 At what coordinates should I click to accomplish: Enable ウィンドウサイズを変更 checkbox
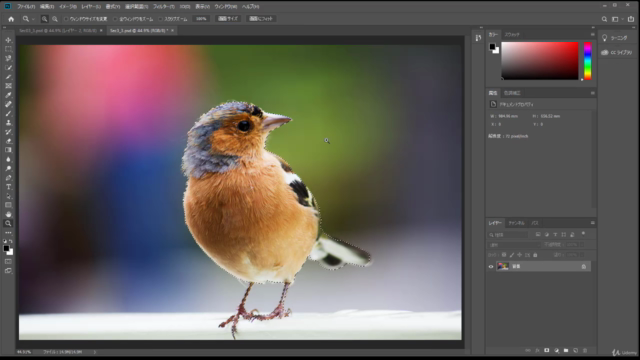coord(66,19)
